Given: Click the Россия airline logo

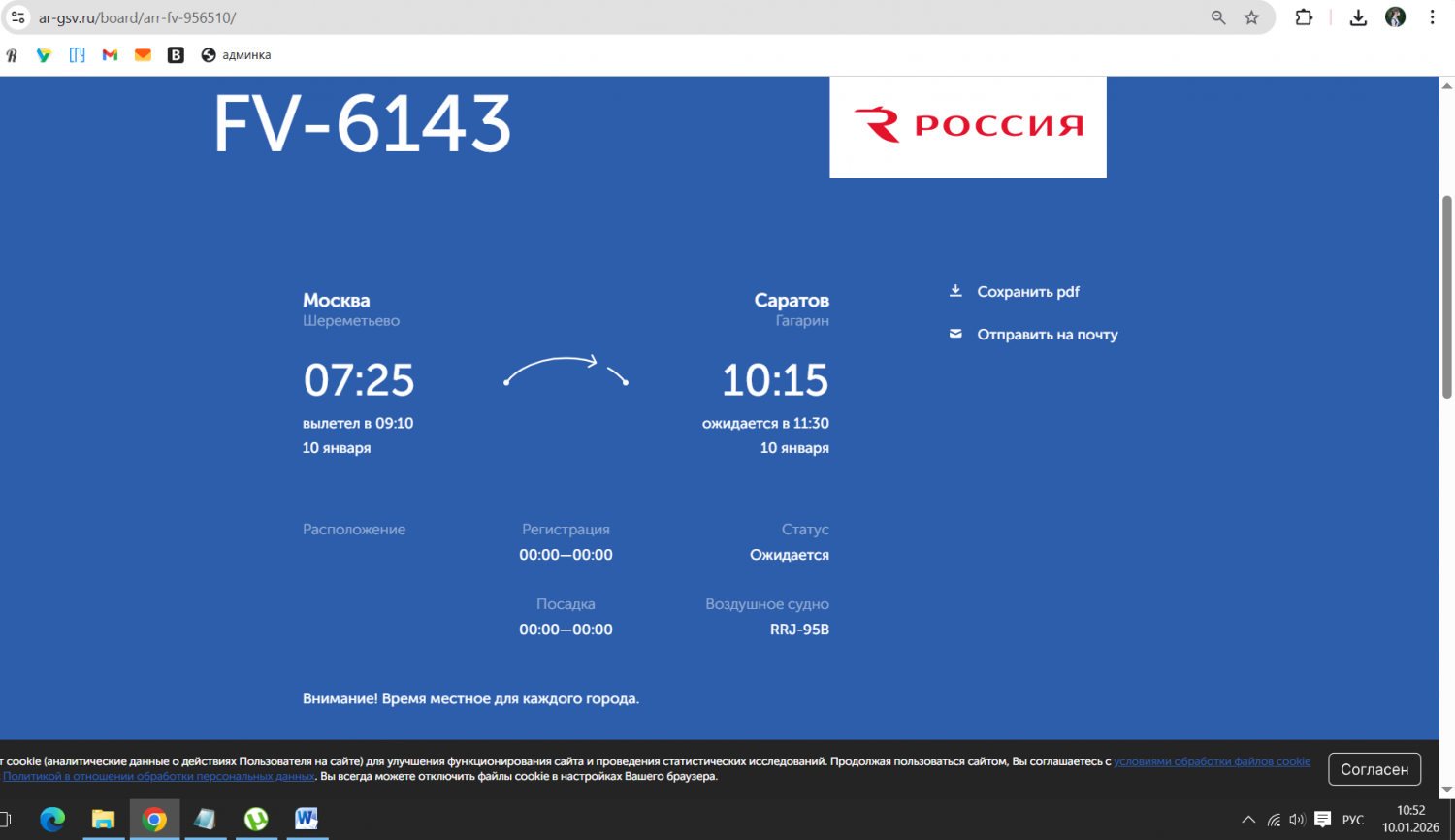Looking at the screenshot, I should click(967, 126).
